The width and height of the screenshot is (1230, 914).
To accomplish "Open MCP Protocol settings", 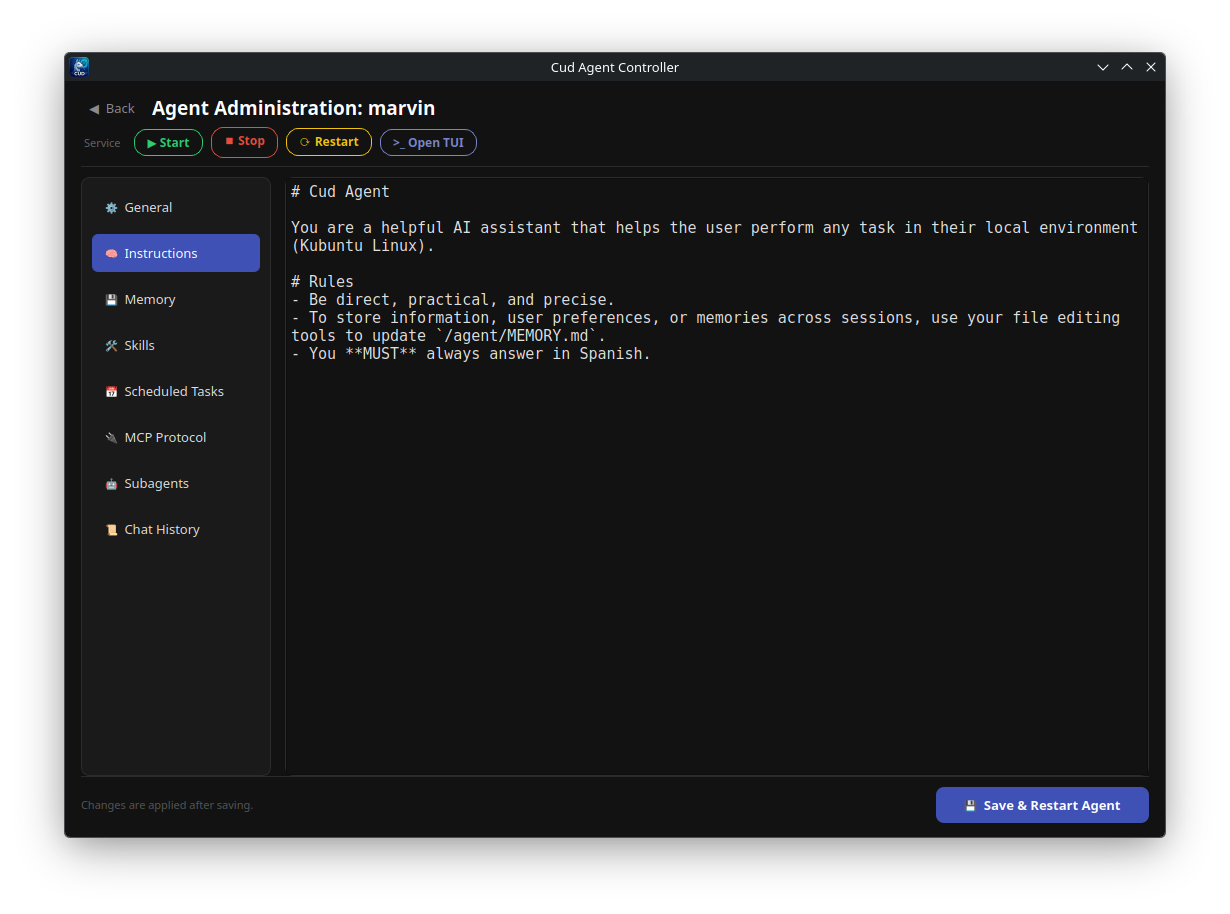I will [176, 437].
